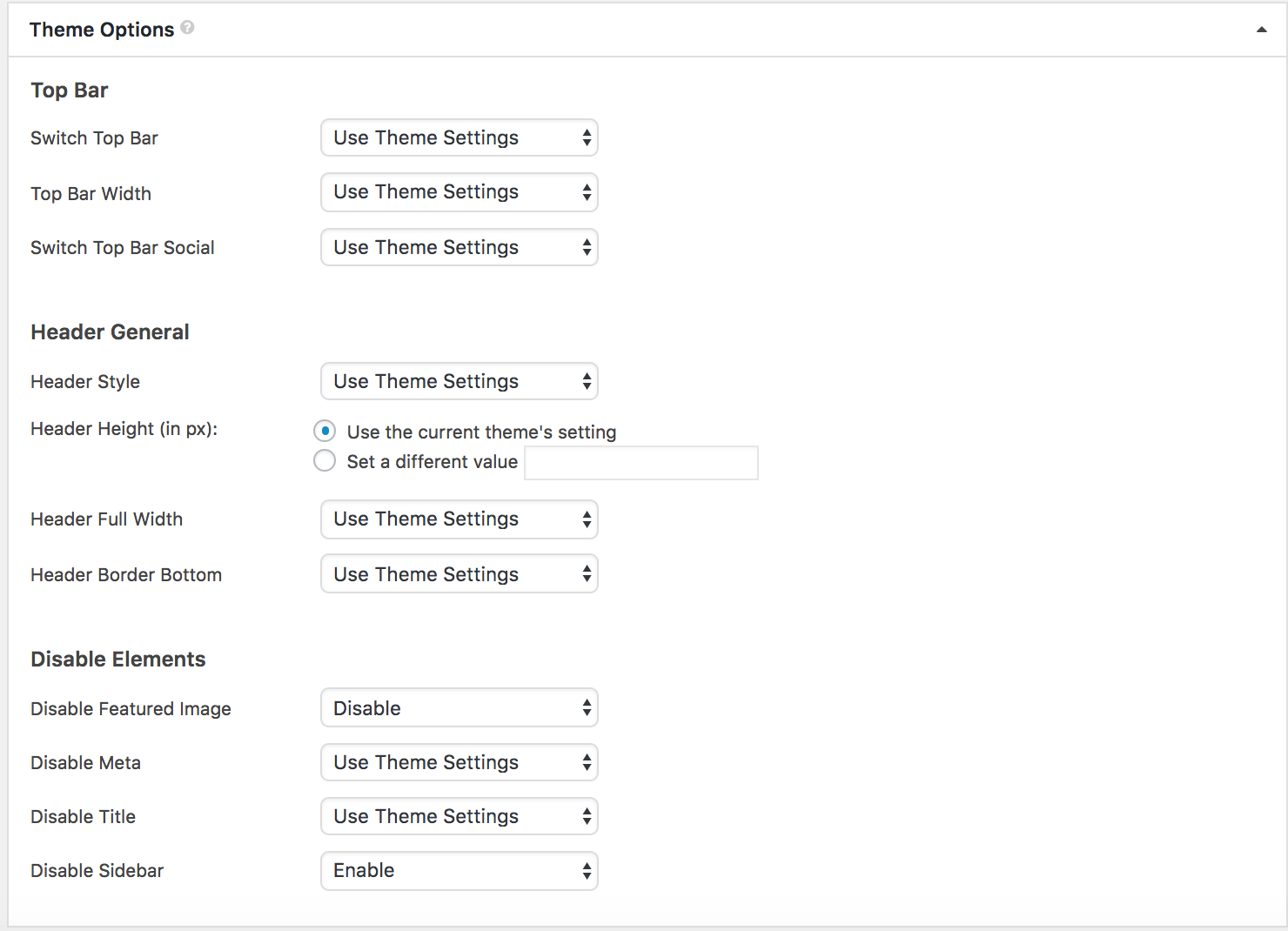Select 'Use the current theme's setting' radio
The width and height of the screenshot is (1288, 931).
pos(325,431)
